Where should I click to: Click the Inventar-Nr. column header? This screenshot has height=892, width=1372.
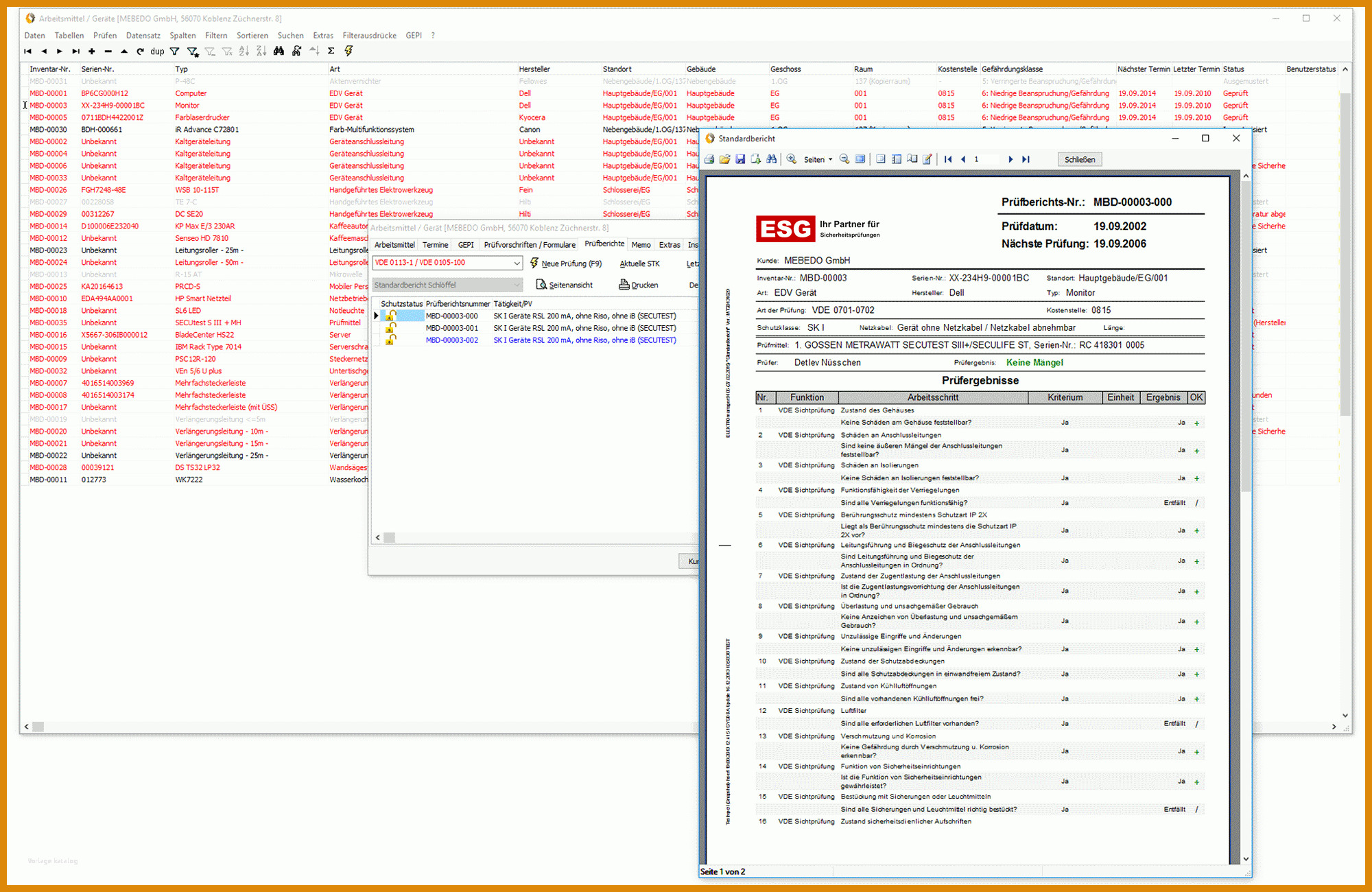pos(50,69)
